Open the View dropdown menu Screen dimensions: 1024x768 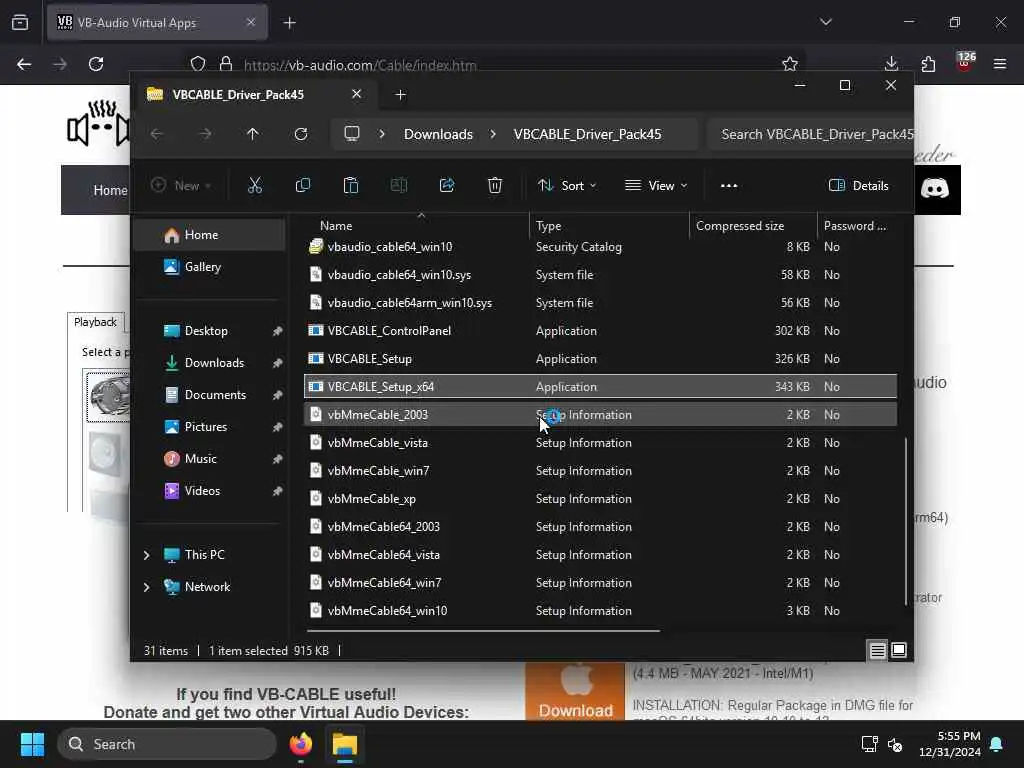656,185
